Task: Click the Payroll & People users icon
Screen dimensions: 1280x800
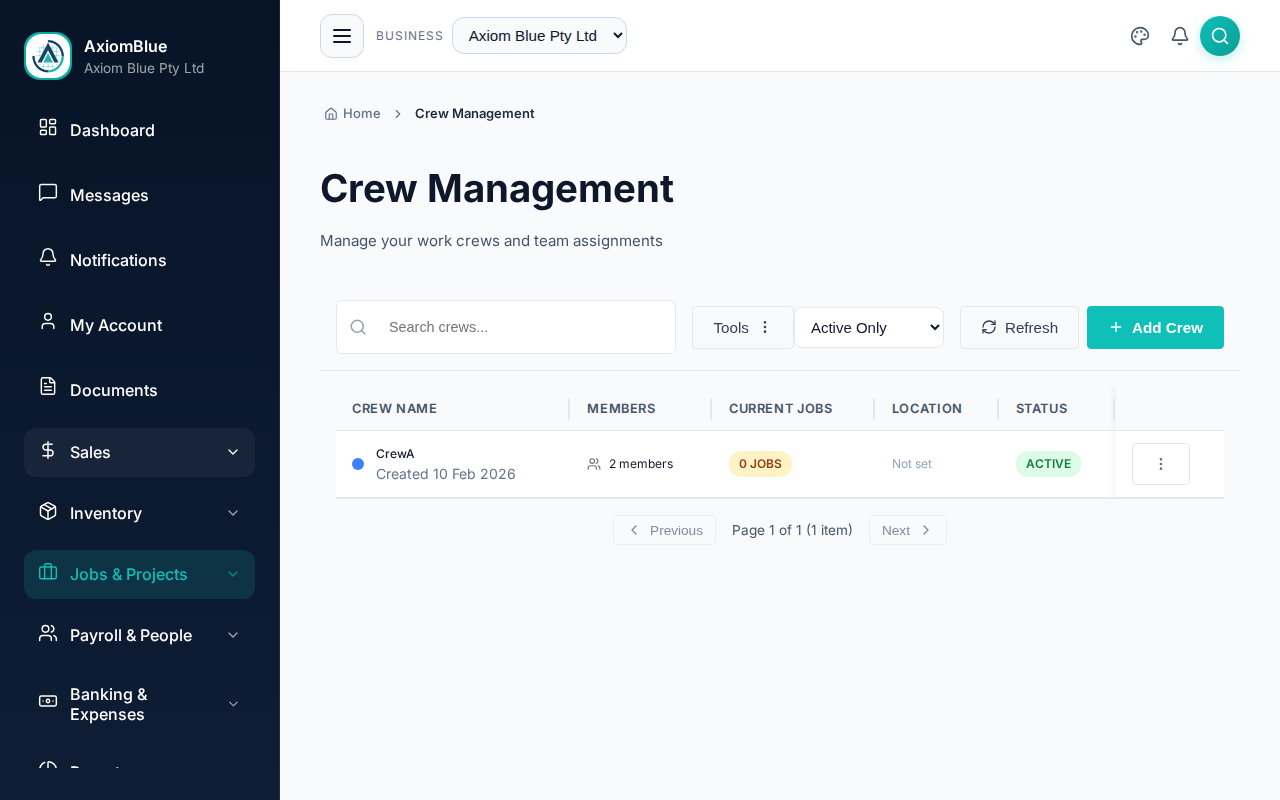Action: [x=48, y=633]
